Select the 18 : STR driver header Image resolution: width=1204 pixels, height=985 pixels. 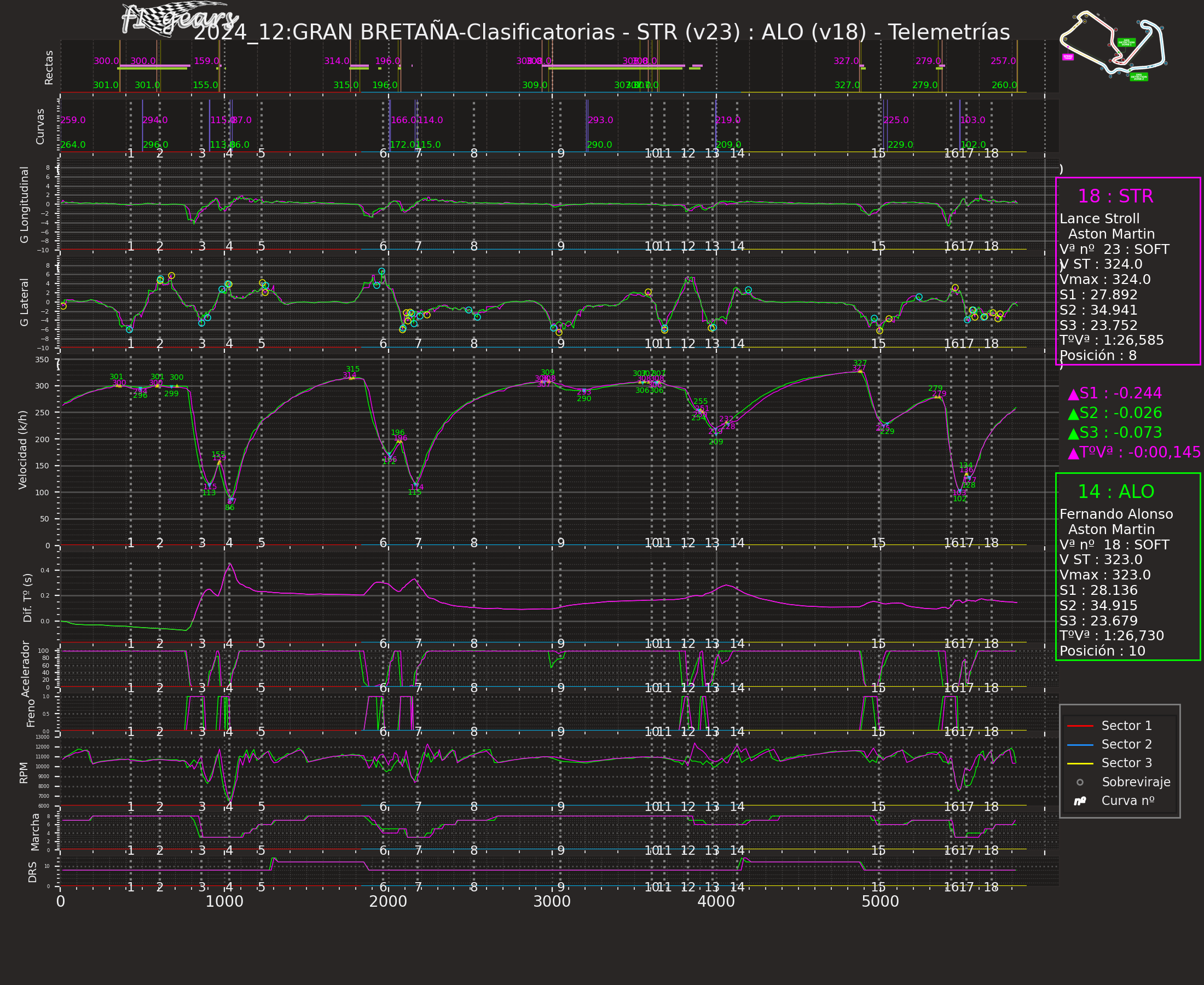coord(1115,196)
